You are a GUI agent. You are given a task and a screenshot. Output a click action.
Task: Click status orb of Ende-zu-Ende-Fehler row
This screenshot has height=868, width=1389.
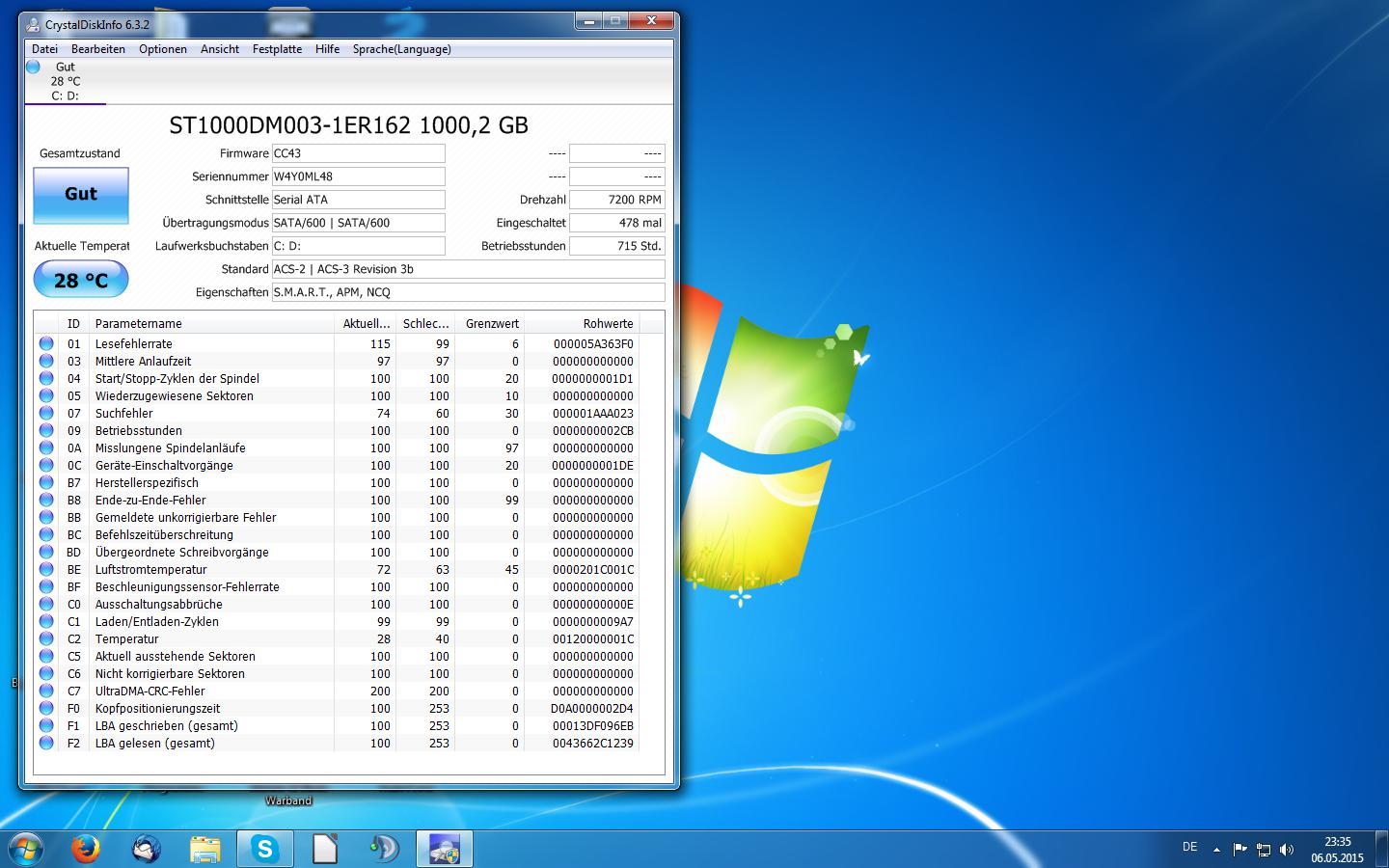[46, 500]
